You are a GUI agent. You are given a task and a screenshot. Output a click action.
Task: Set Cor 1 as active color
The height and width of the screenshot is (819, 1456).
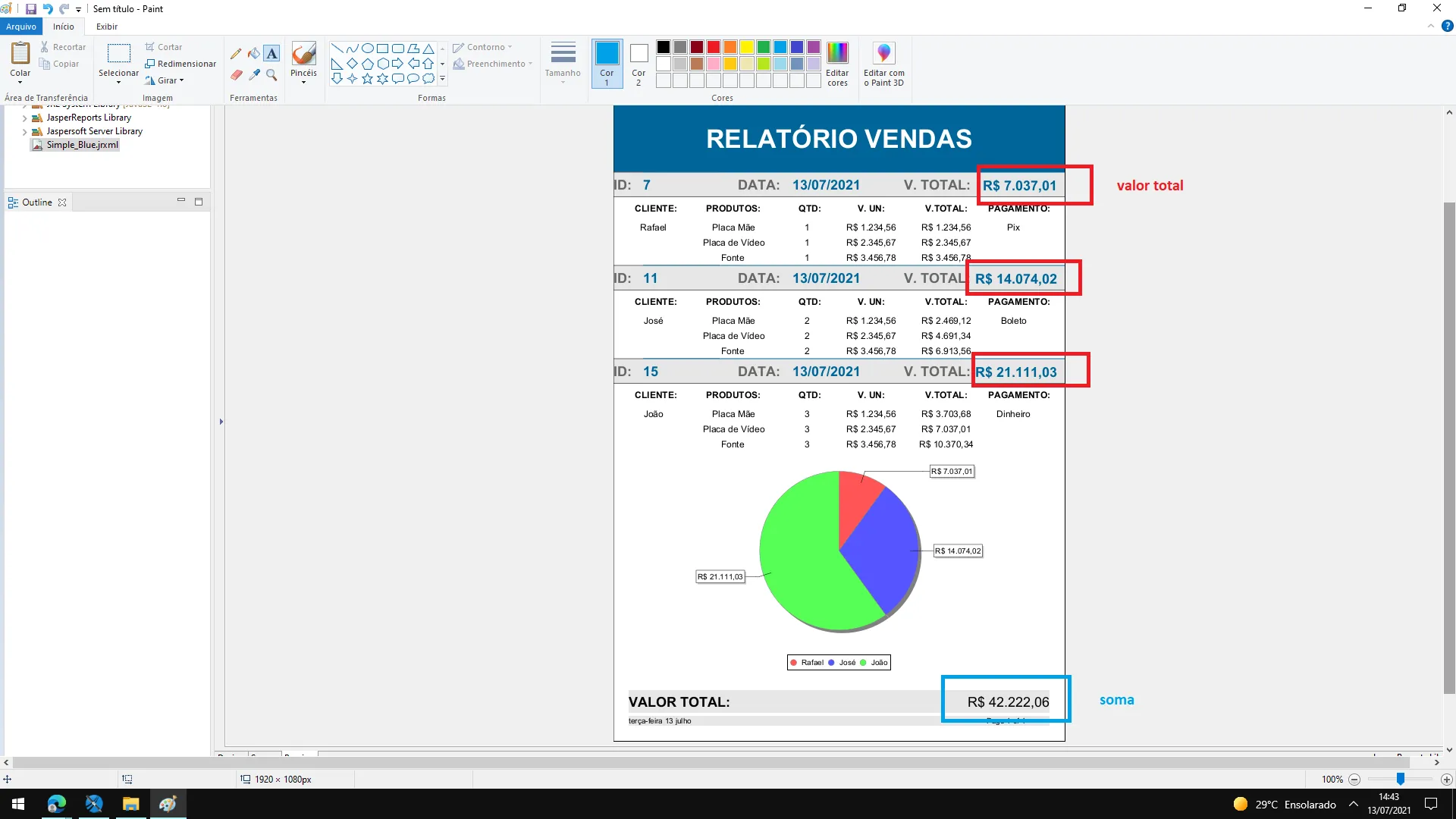click(x=607, y=63)
